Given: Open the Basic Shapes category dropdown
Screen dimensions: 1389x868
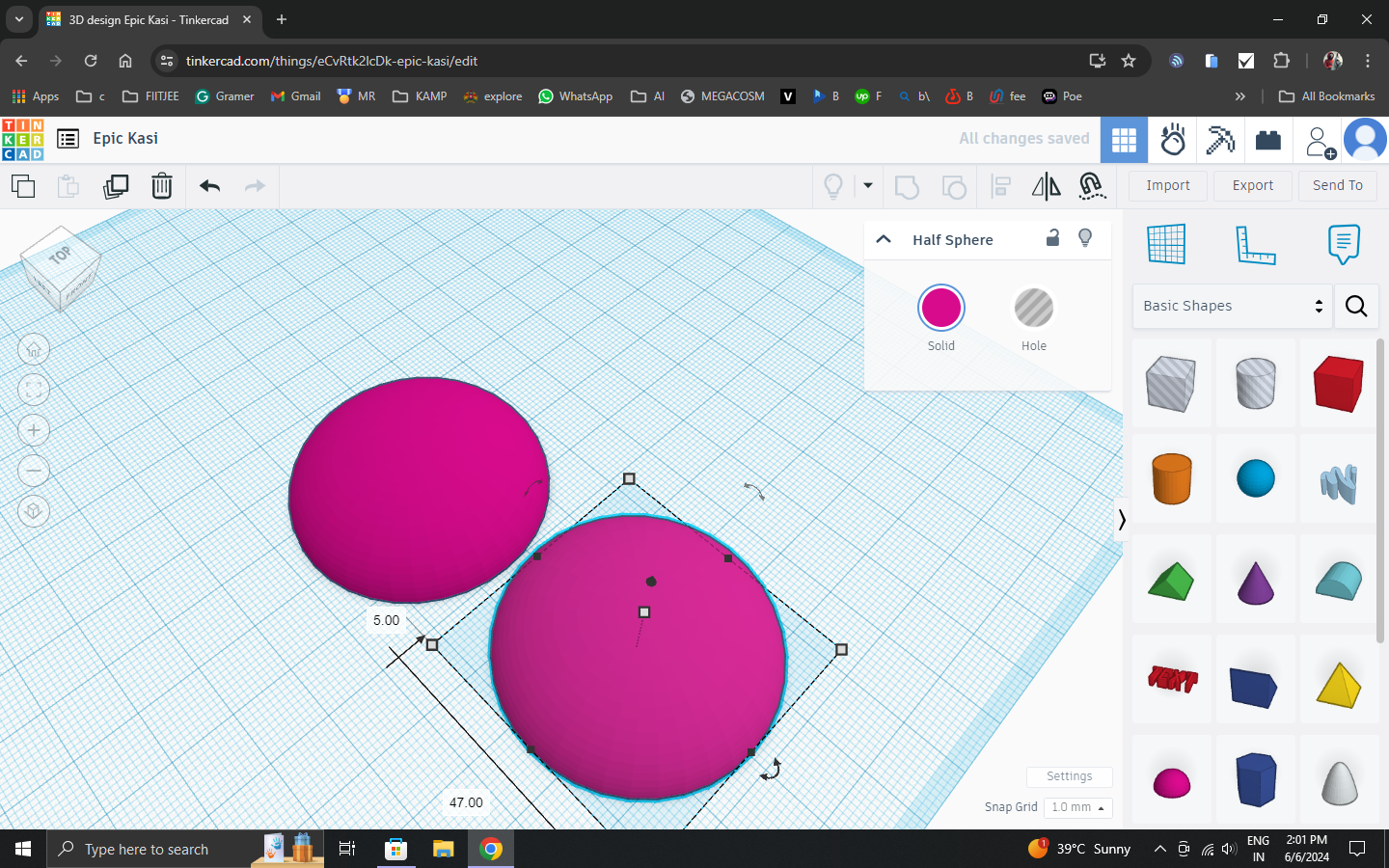Looking at the screenshot, I should (1232, 306).
